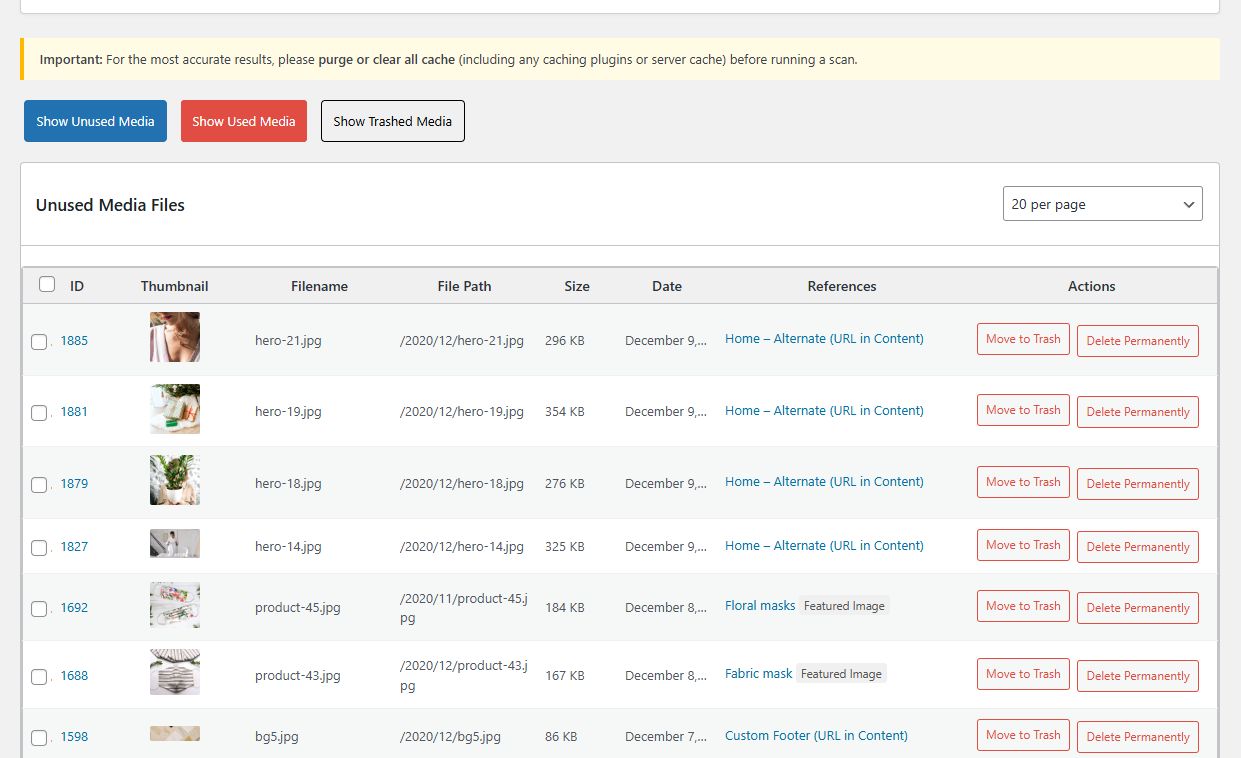This screenshot has width=1241, height=758.
Task: Switch to Show Unused Media view
Action: point(95,121)
